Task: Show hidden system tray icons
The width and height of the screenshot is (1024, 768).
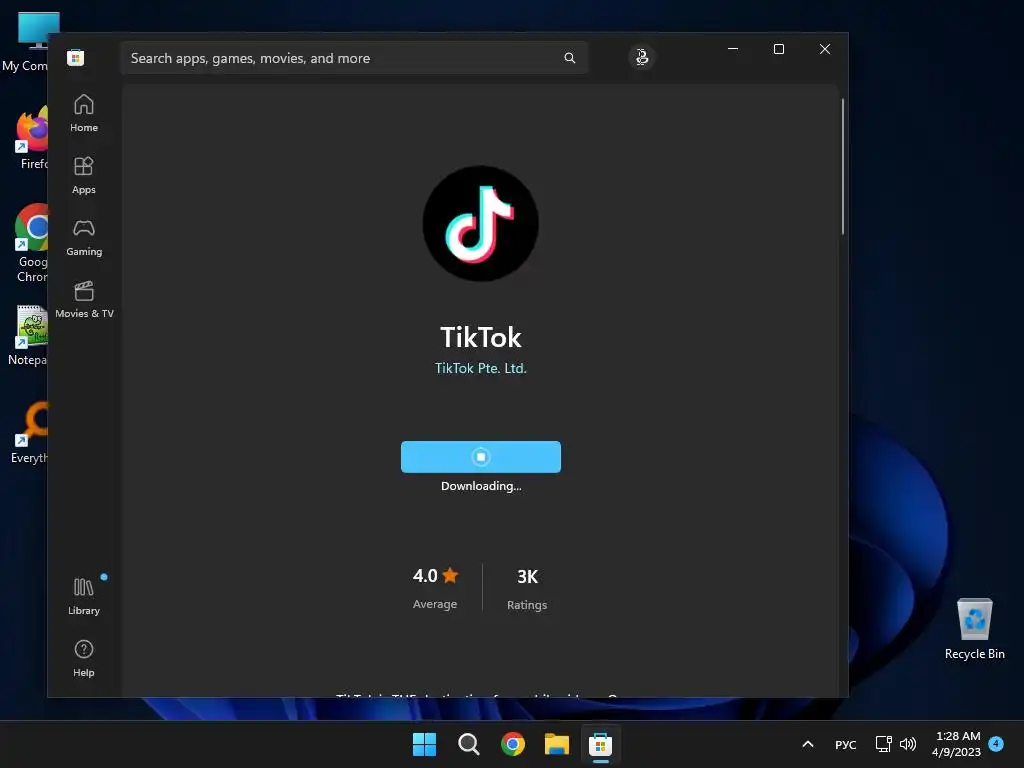Action: tap(808, 744)
